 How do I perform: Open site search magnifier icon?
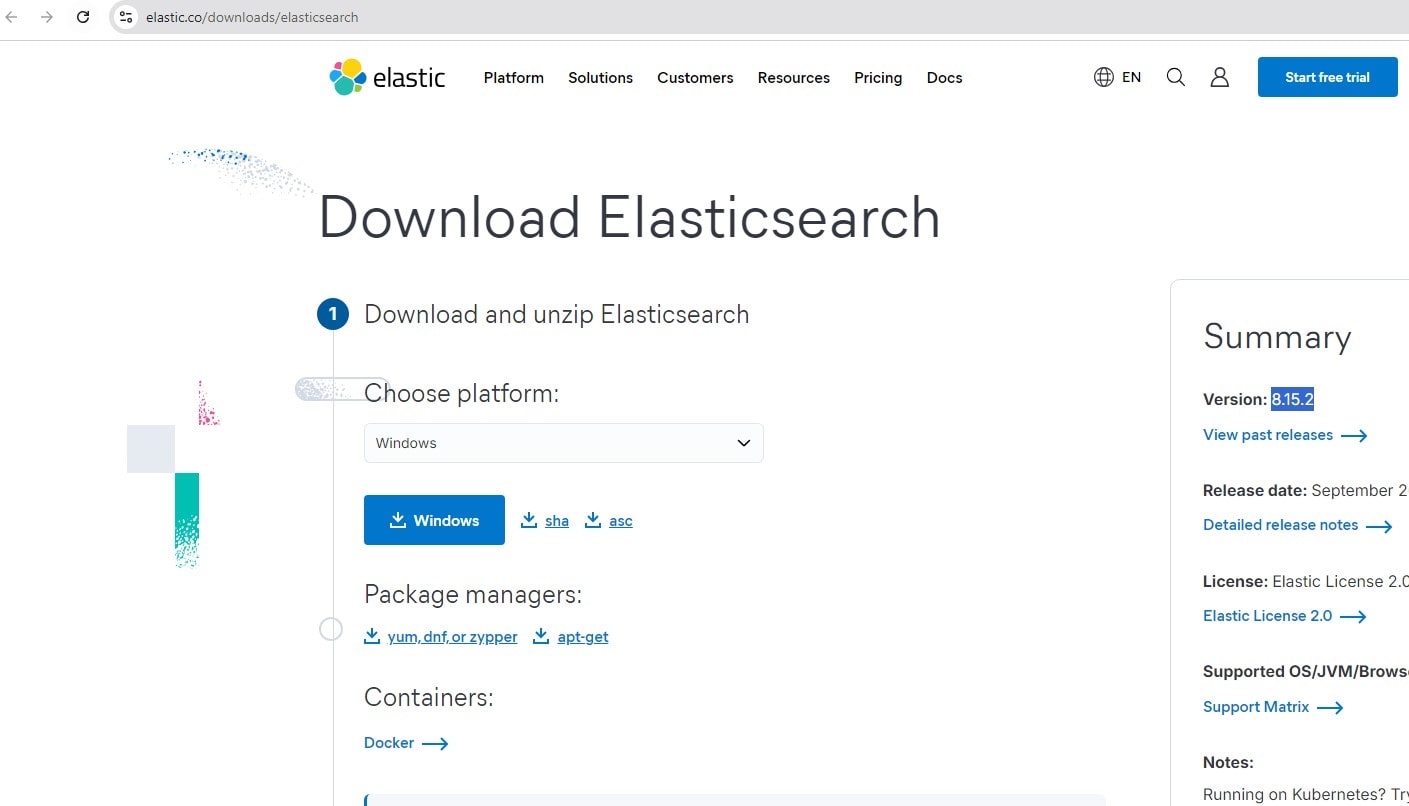pos(1176,77)
